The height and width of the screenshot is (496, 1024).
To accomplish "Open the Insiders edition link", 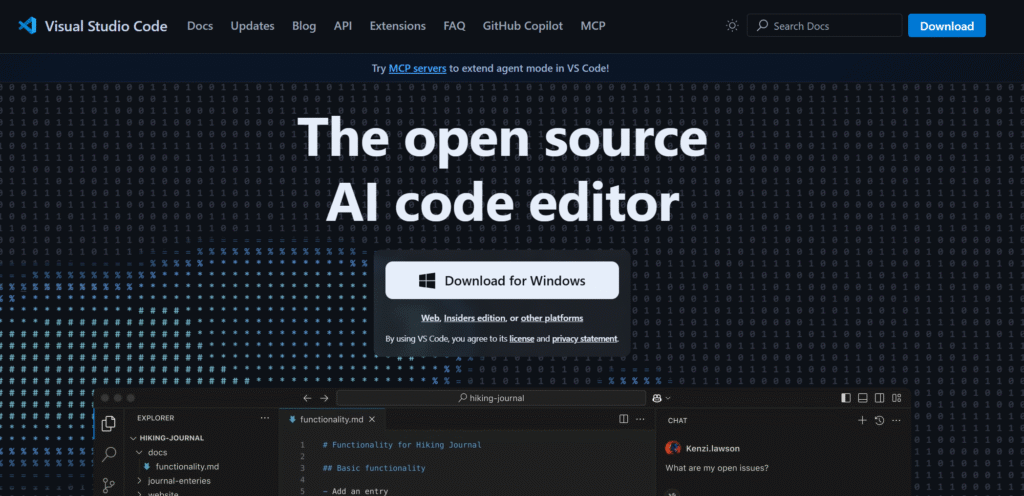I will pos(475,318).
